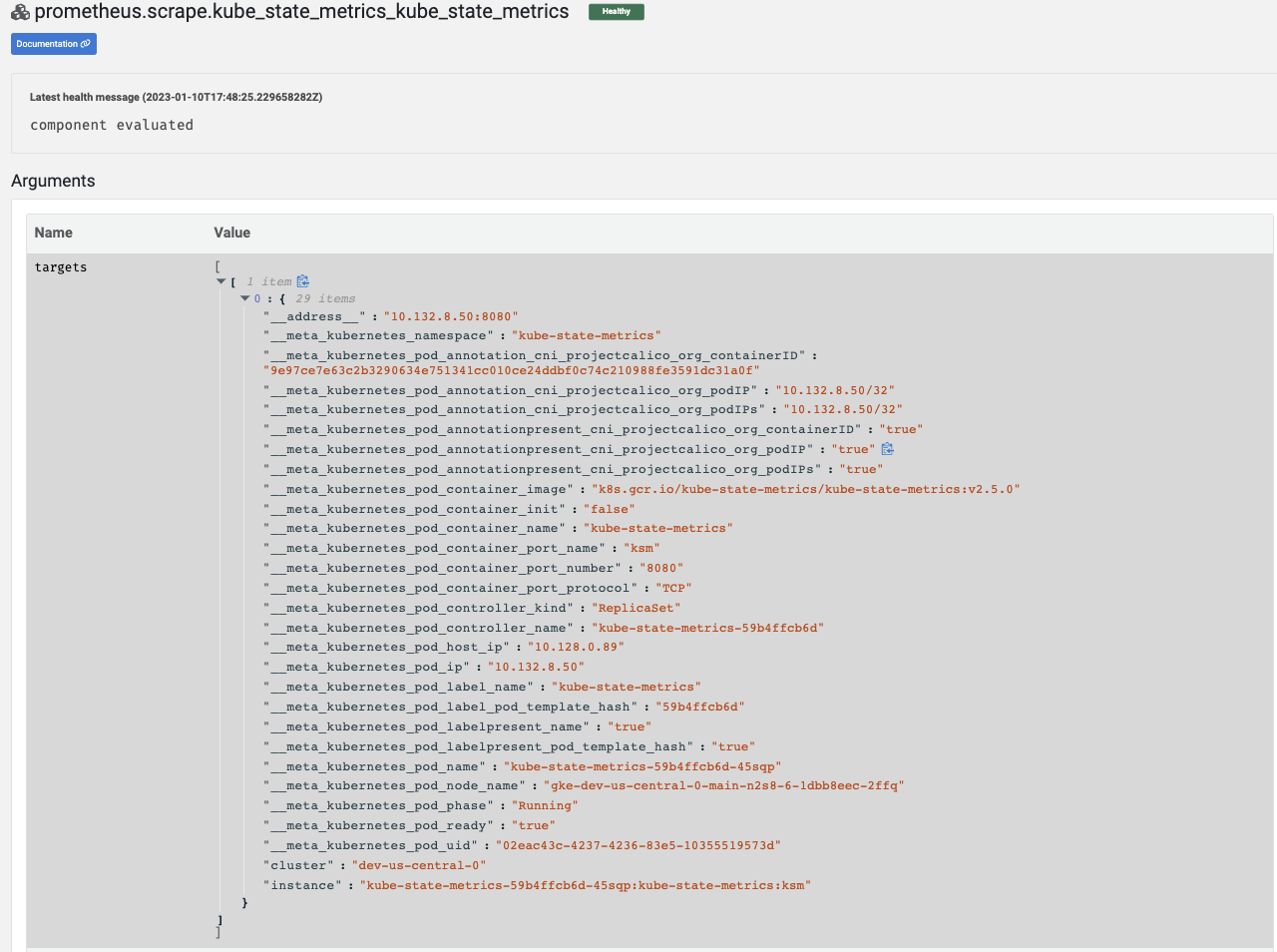
Task: Click the external link icon inside Documentation button
Action: [x=85, y=43]
